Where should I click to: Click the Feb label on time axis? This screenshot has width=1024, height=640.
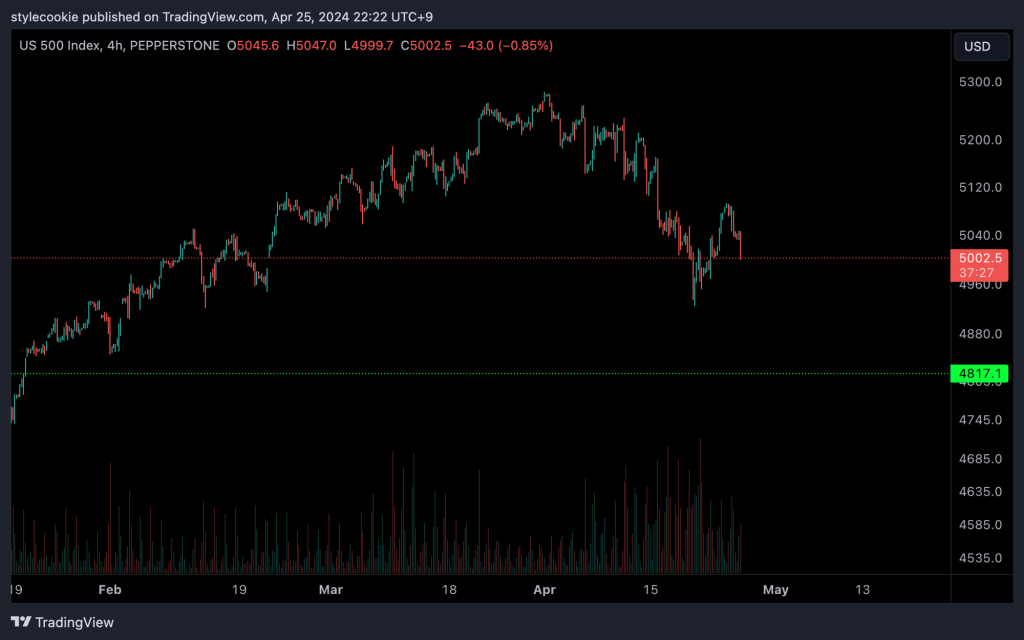[x=110, y=590]
